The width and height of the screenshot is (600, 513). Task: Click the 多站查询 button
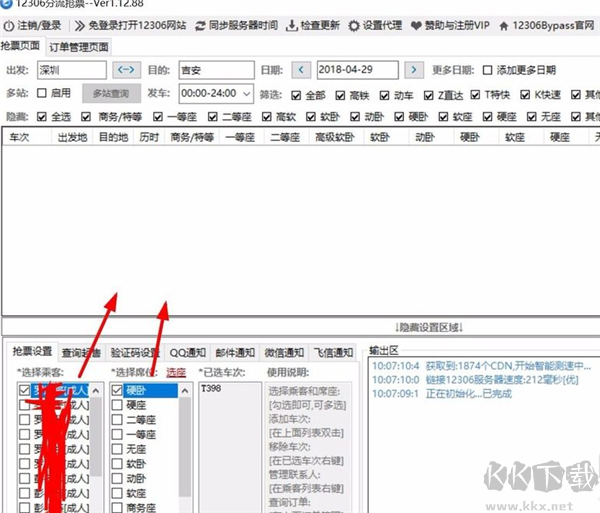pyautogui.click(x=111, y=93)
